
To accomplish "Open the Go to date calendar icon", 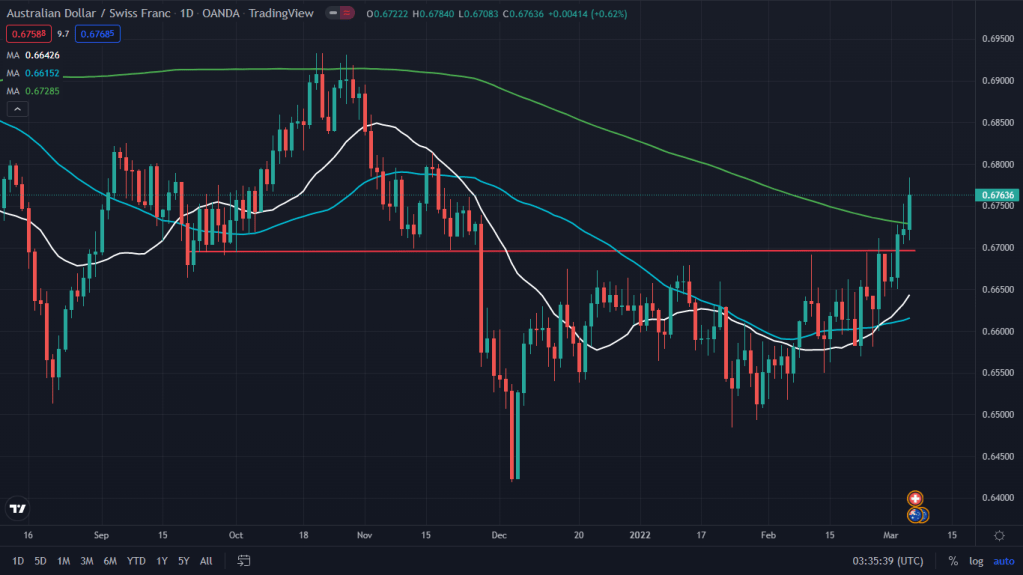I will (243, 561).
